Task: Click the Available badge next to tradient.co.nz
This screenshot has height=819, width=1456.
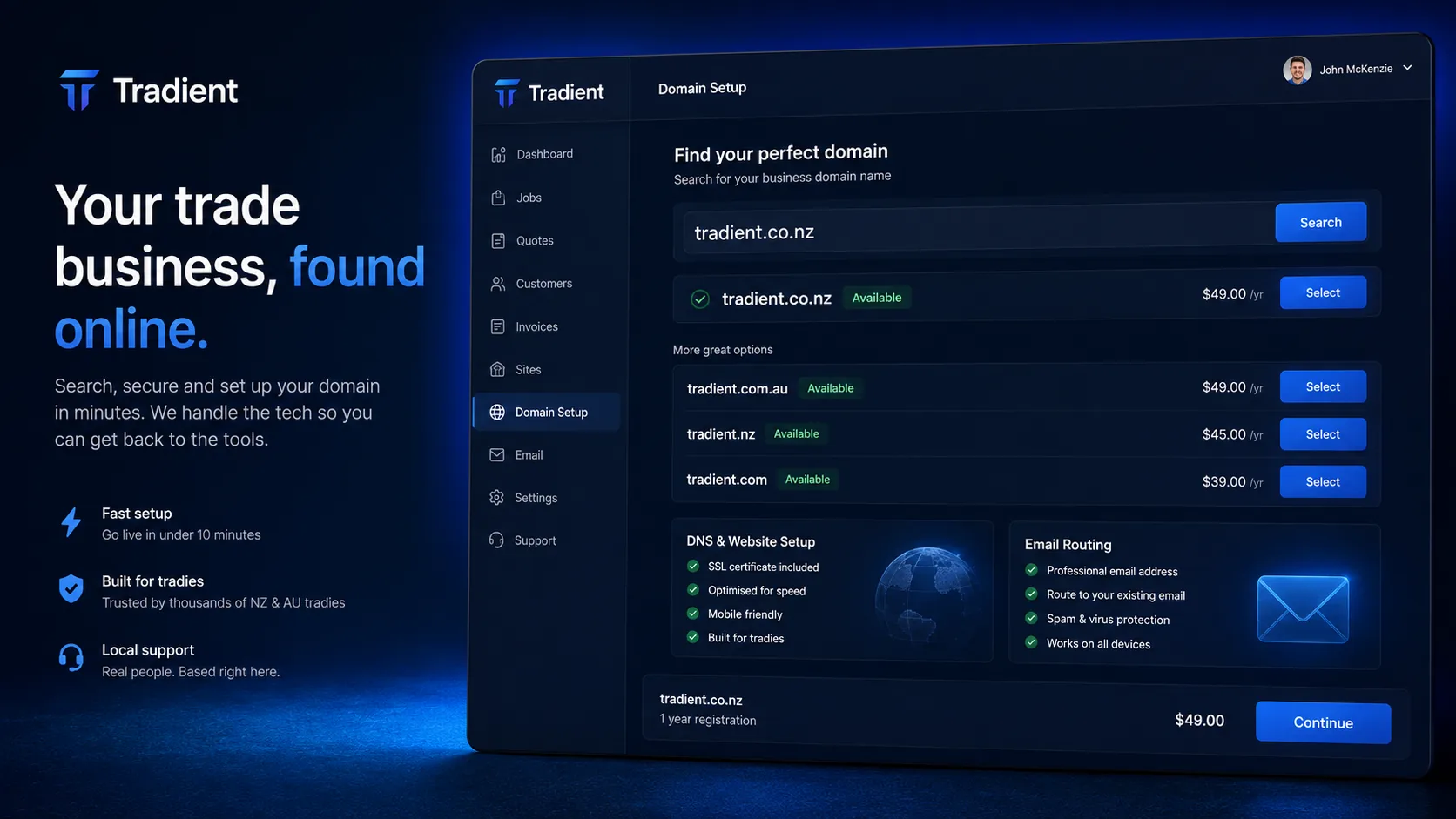Action: (x=877, y=298)
